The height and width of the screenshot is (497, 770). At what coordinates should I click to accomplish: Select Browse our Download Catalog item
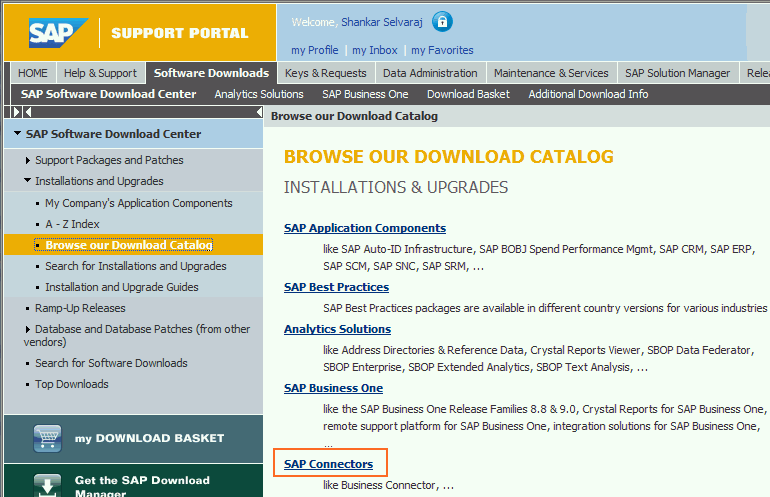tap(129, 245)
